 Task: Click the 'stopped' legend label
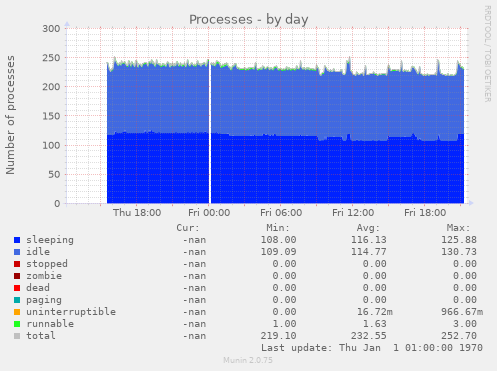coord(47,264)
